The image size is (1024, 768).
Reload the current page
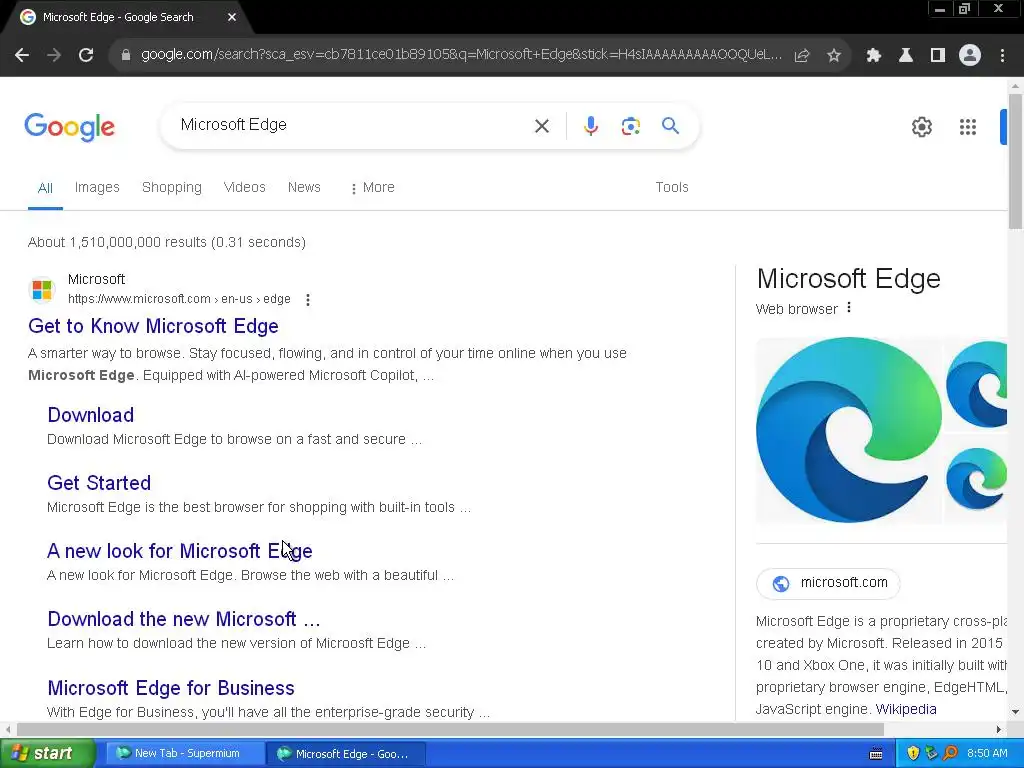click(86, 55)
